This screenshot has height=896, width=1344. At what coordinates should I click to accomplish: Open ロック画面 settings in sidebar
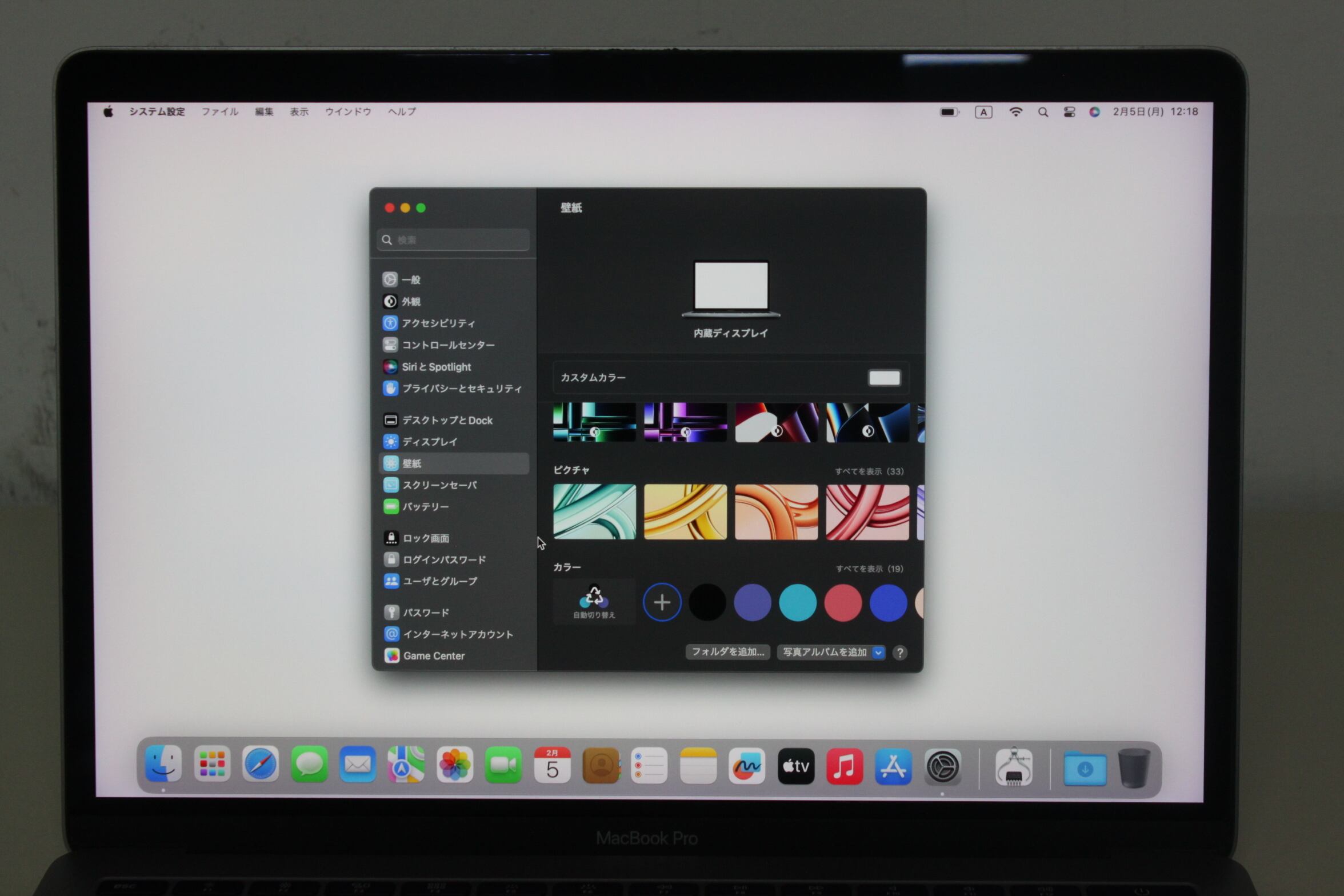tap(426, 538)
